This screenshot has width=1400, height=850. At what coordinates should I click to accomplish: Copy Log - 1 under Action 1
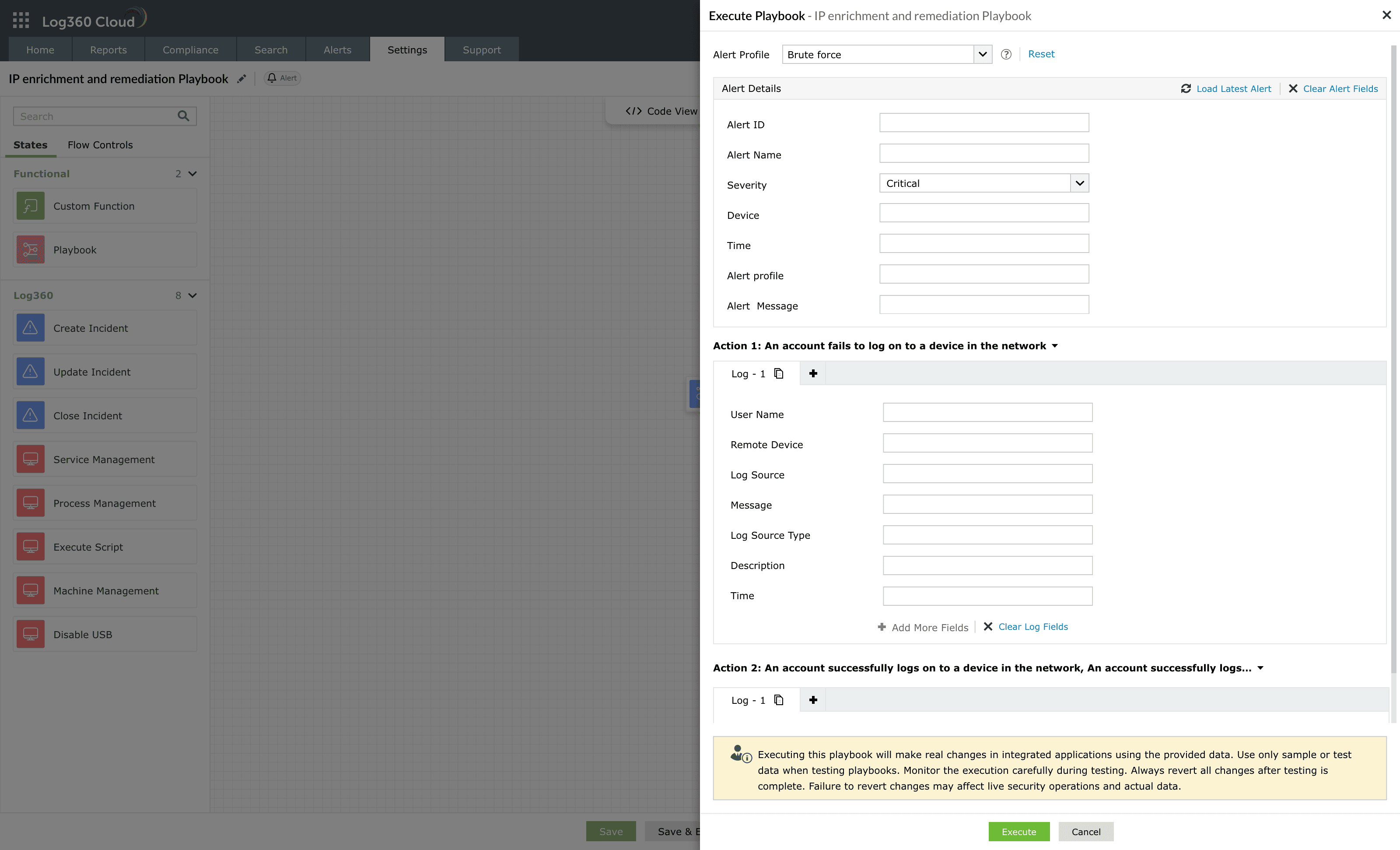pos(779,373)
